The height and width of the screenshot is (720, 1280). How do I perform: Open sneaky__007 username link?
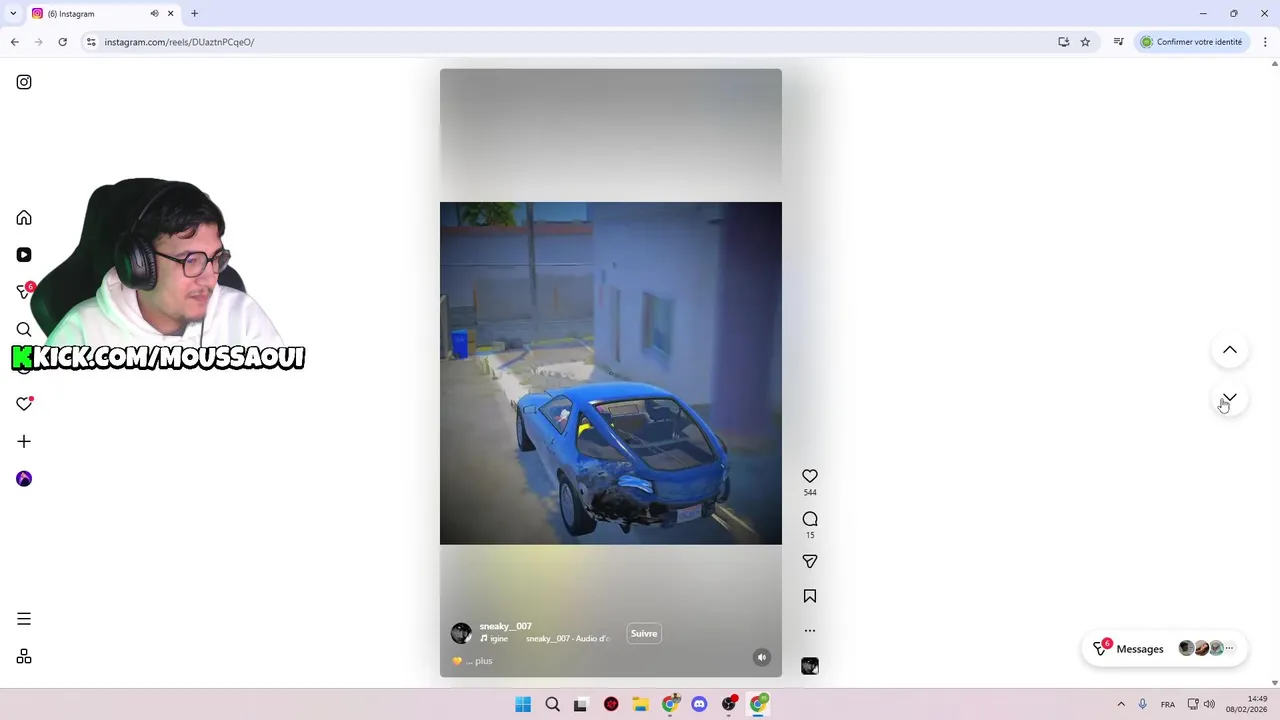tap(505, 626)
